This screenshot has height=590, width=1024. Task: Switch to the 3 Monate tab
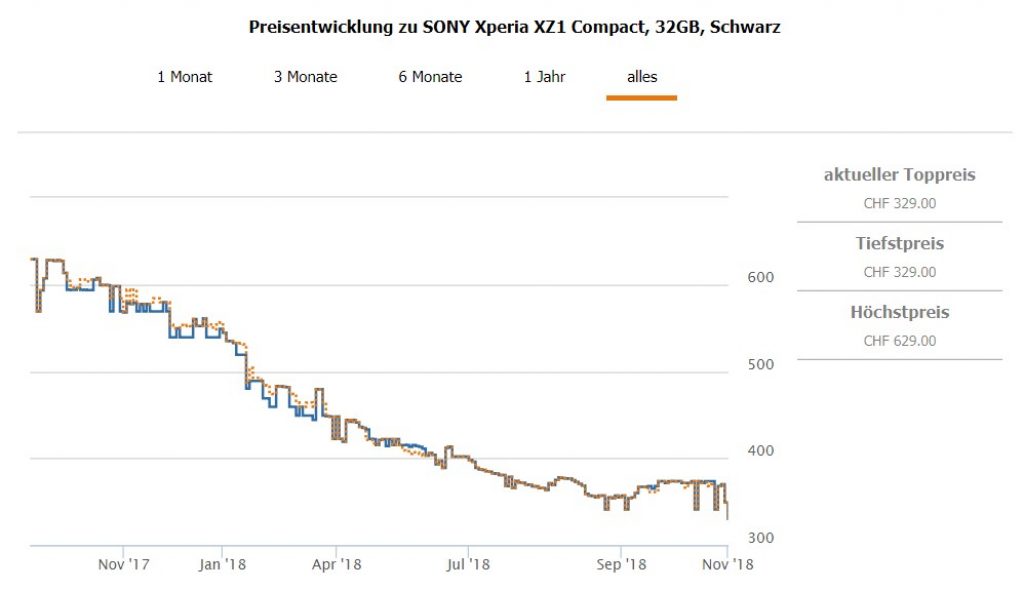click(x=305, y=77)
